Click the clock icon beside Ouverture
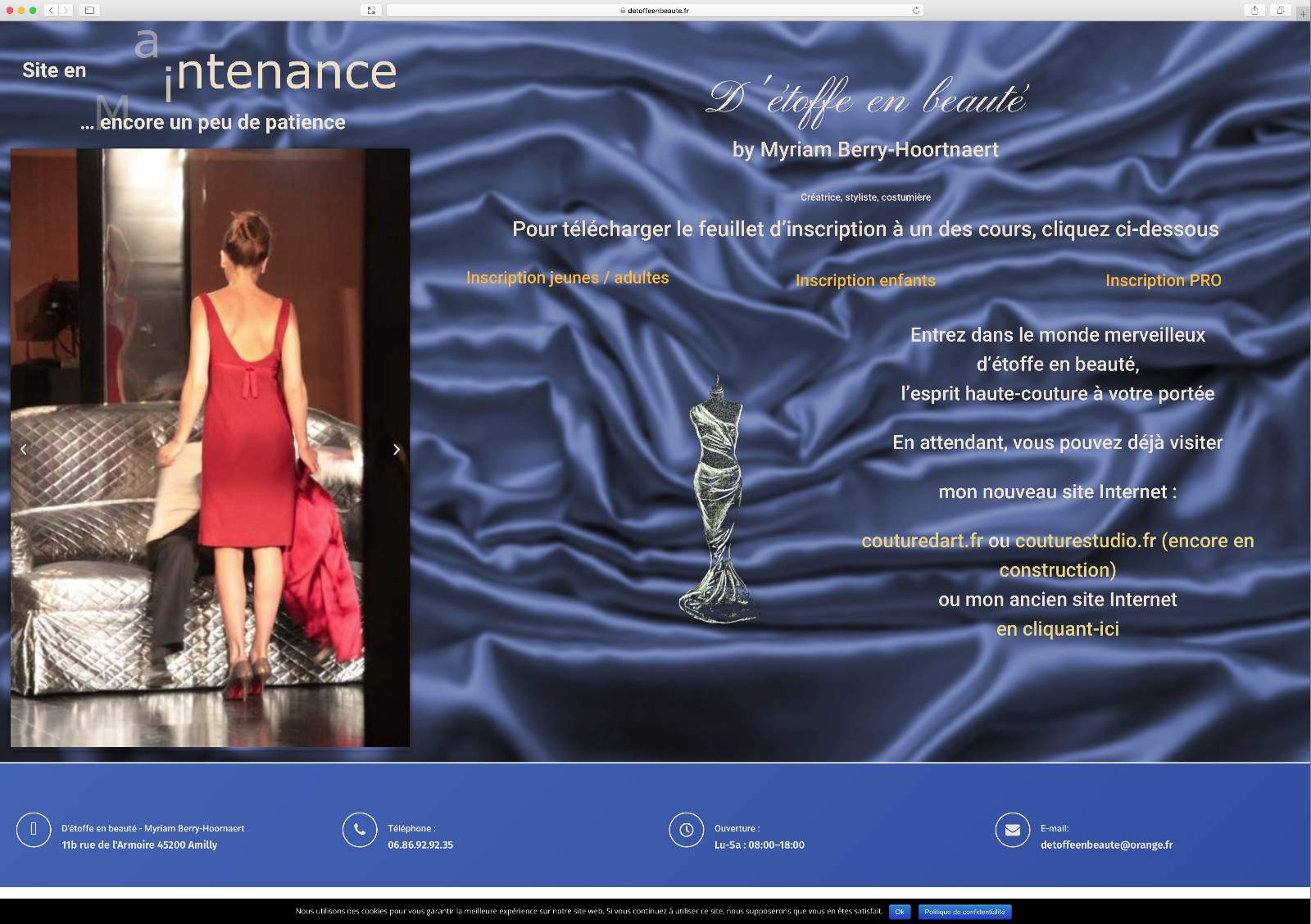Viewport: 1311px width, 924px height. (686, 830)
